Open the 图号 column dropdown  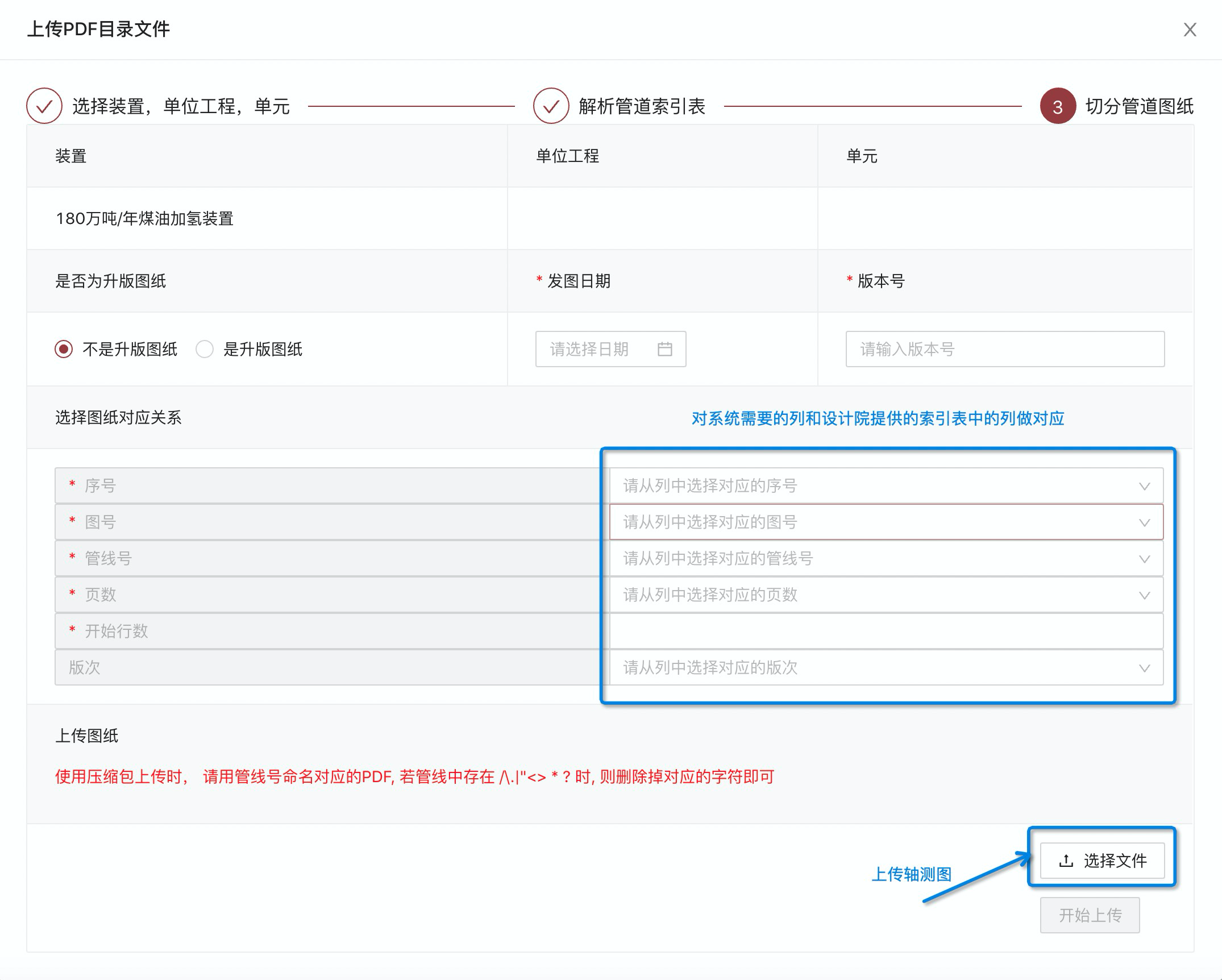(x=886, y=522)
